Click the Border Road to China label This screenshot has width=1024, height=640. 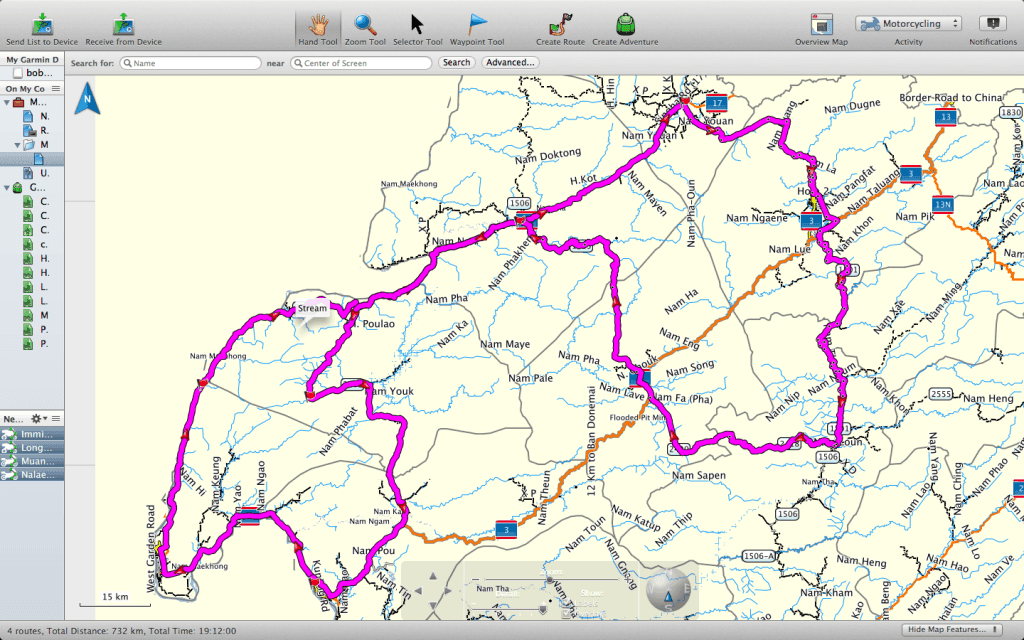point(950,97)
